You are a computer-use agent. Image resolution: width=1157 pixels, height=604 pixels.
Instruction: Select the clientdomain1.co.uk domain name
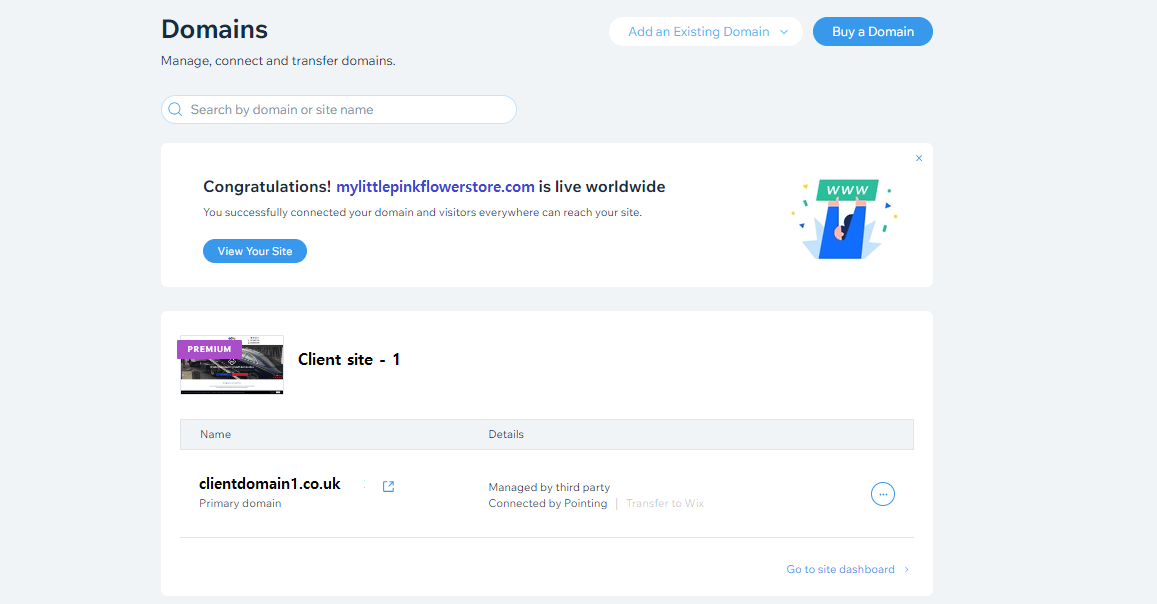click(270, 484)
